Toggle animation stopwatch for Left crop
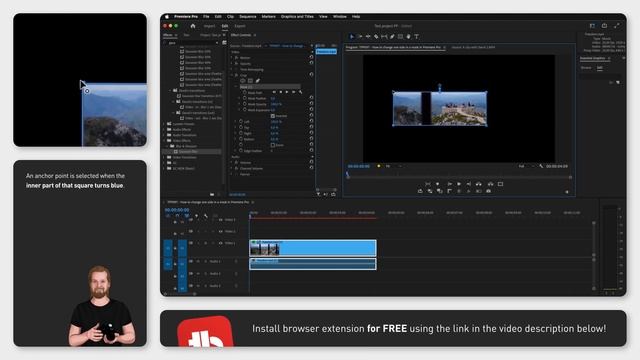640x360 pixels. tap(241, 122)
